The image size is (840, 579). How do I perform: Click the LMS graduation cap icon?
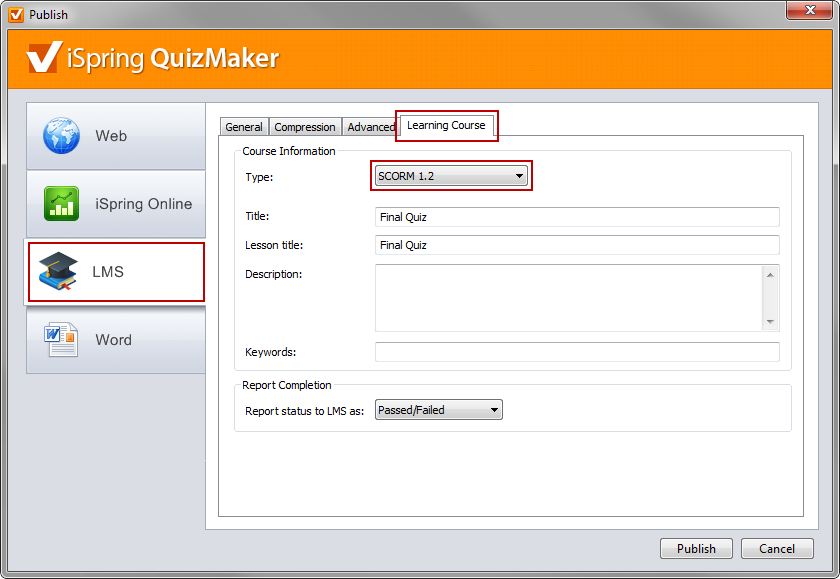coord(58,271)
